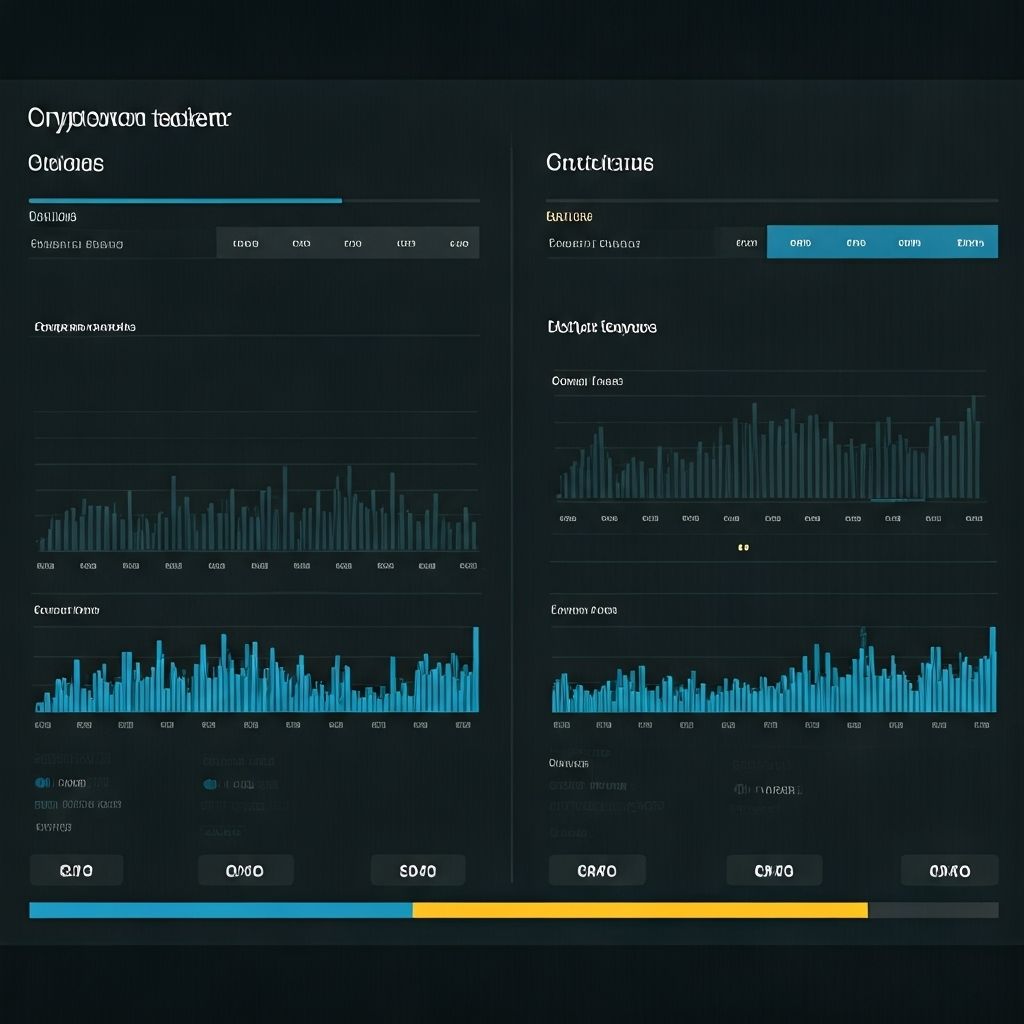Select the first timeframe segment in Options panel
Image resolution: width=1024 pixels, height=1024 pixels.
coord(245,242)
